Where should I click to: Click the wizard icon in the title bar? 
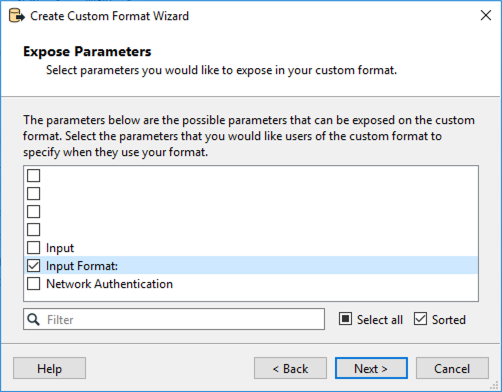point(16,16)
